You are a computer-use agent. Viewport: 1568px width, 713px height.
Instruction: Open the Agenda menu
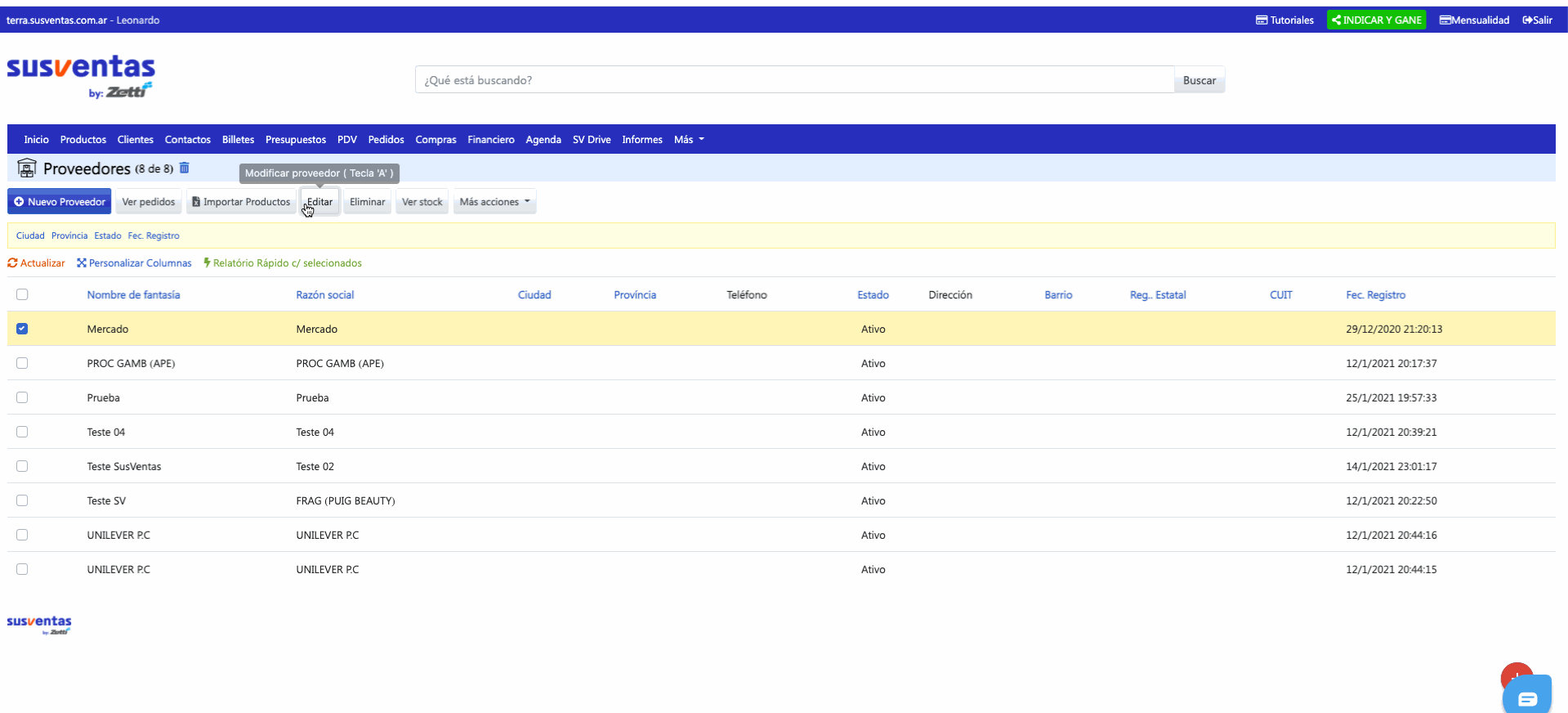pos(543,139)
